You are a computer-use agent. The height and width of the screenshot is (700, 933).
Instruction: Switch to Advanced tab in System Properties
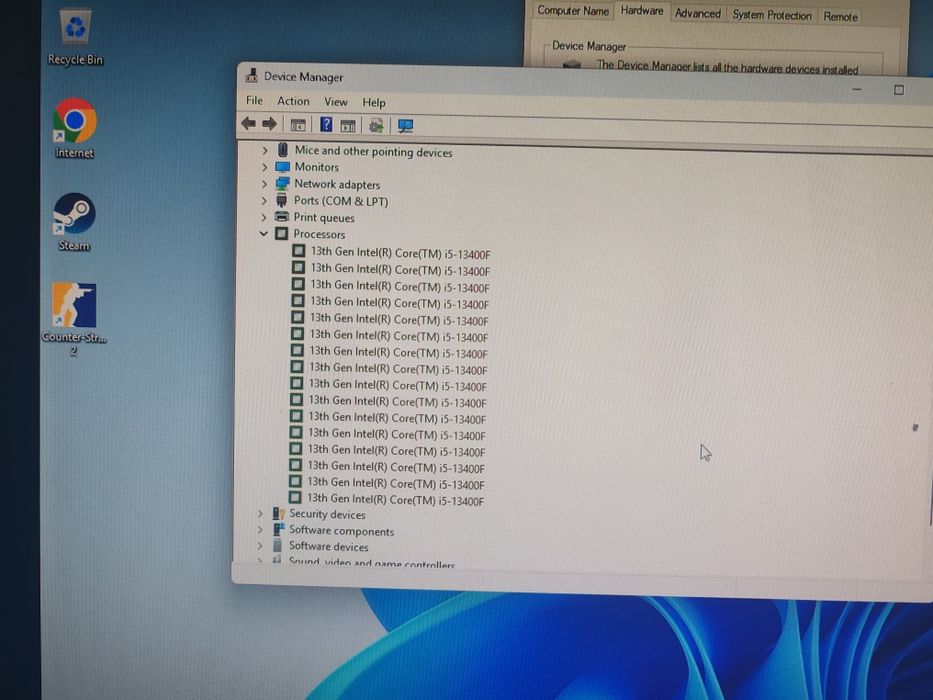pos(697,13)
